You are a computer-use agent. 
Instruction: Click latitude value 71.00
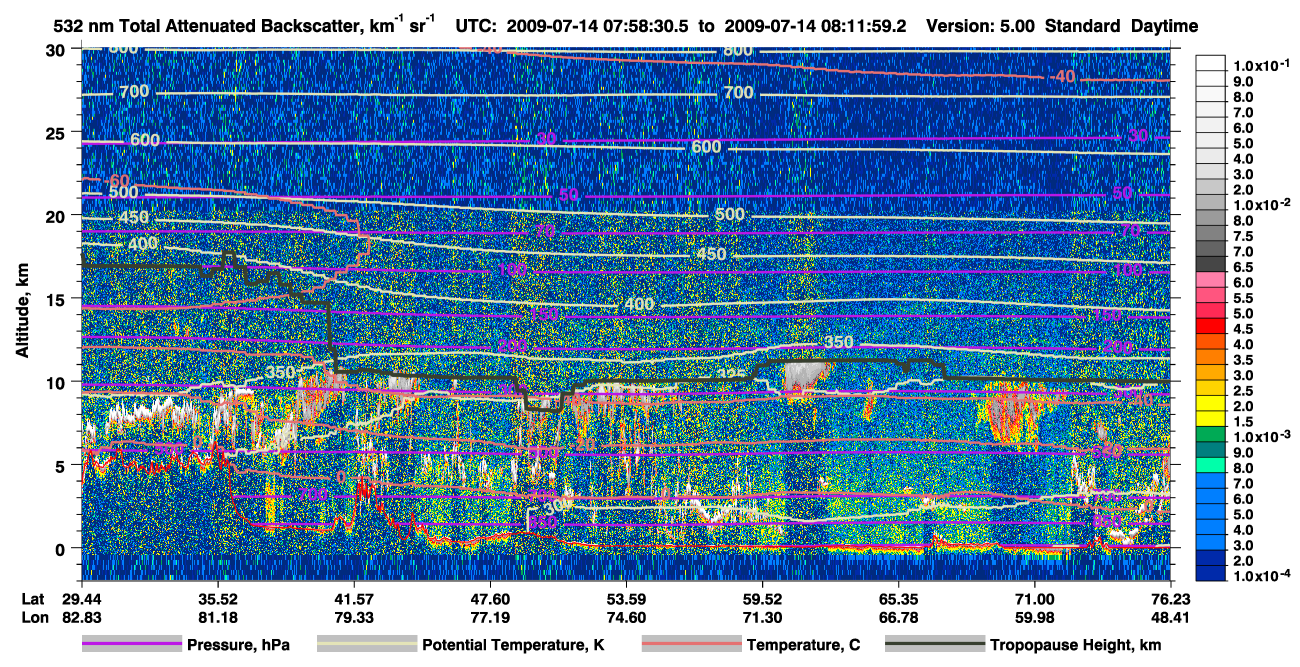1034,599
